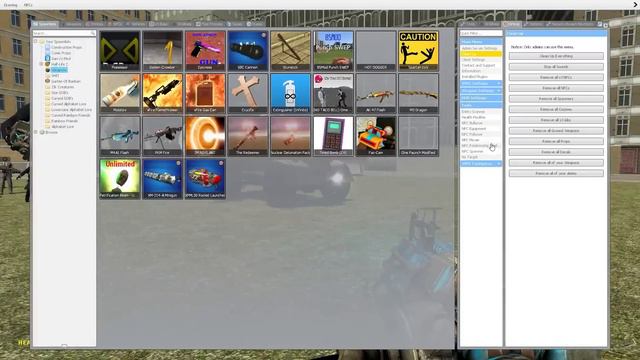Select the M249 Fire machine gun icon
Viewport: 640px width, 360px height.
tap(162, 136)
